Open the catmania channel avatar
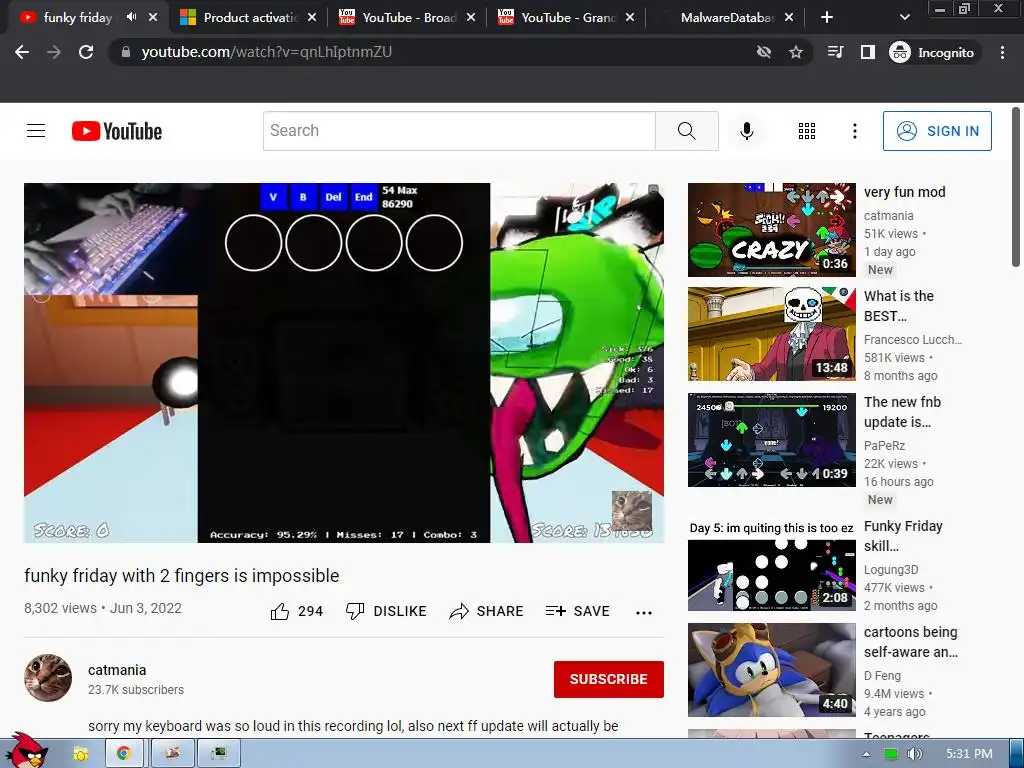 (x=48, y=678)
